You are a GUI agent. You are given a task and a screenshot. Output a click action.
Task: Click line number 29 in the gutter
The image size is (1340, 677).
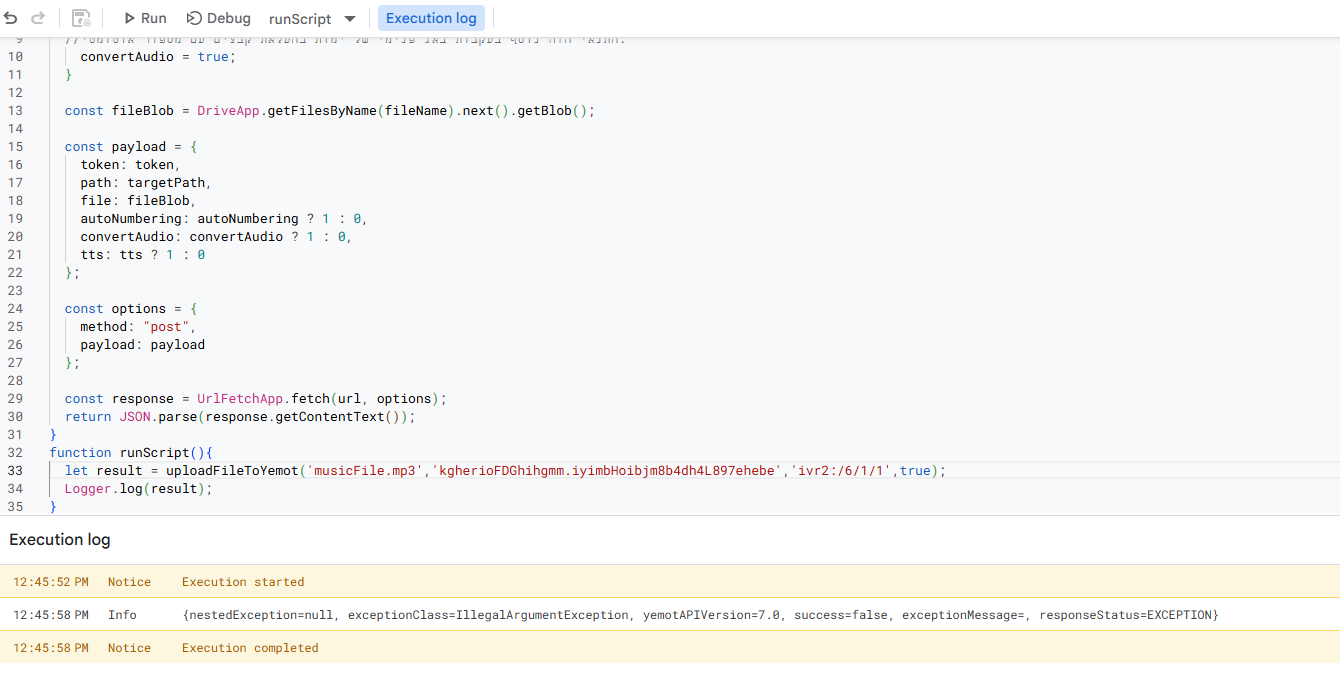click(15, 399)
